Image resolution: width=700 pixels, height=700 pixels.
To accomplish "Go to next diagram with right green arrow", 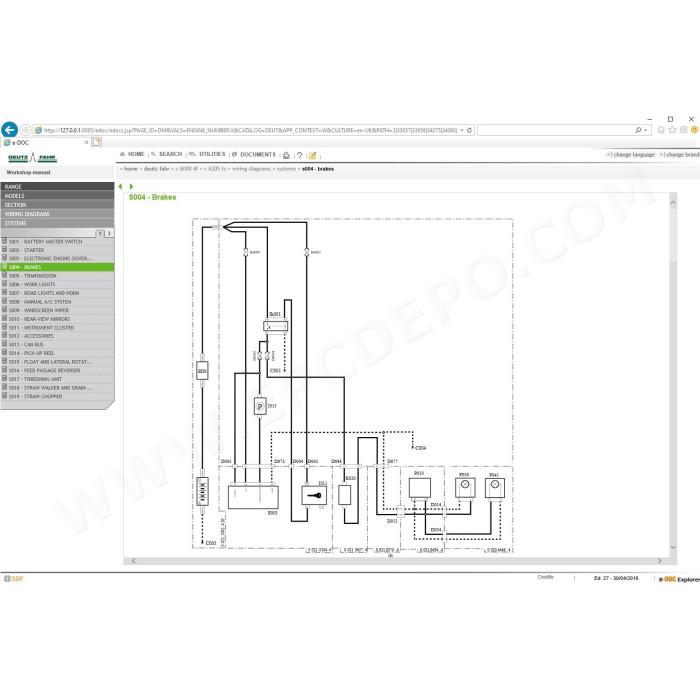I will pos(131,187).
